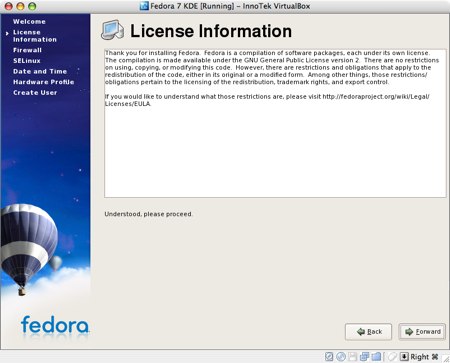The width and height of the screenshot is (450, 363).
Task: Click the VirtualBox icon in the window title
Action: coord(144,6)
